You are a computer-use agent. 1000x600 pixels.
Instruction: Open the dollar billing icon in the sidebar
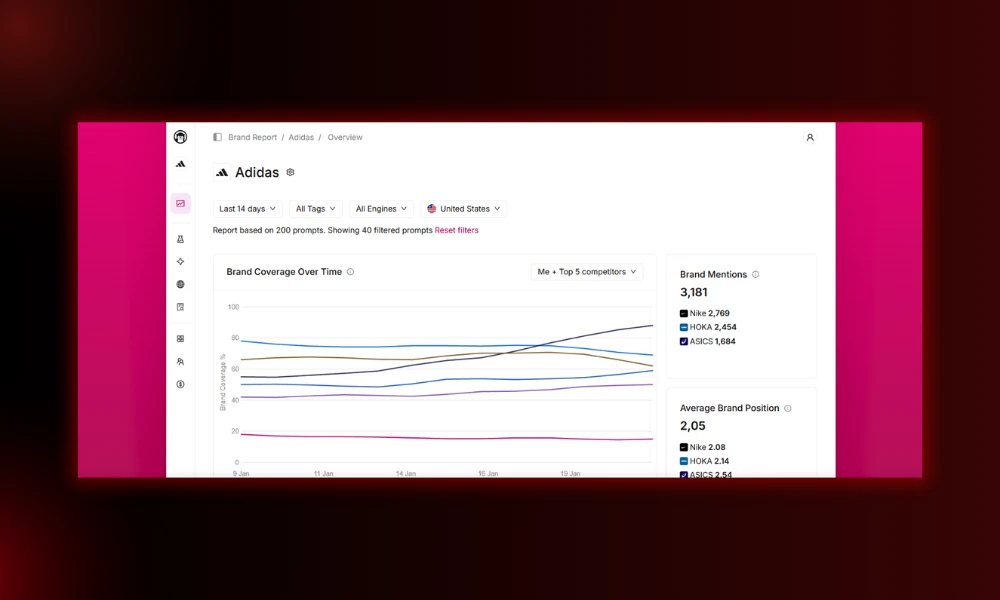[180, 384]
